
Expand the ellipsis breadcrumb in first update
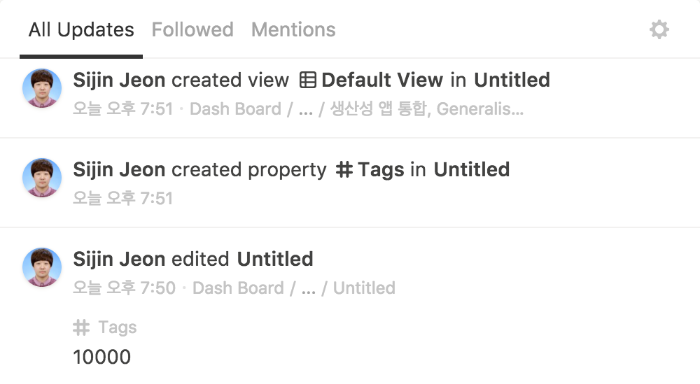[x=306, y=110]
